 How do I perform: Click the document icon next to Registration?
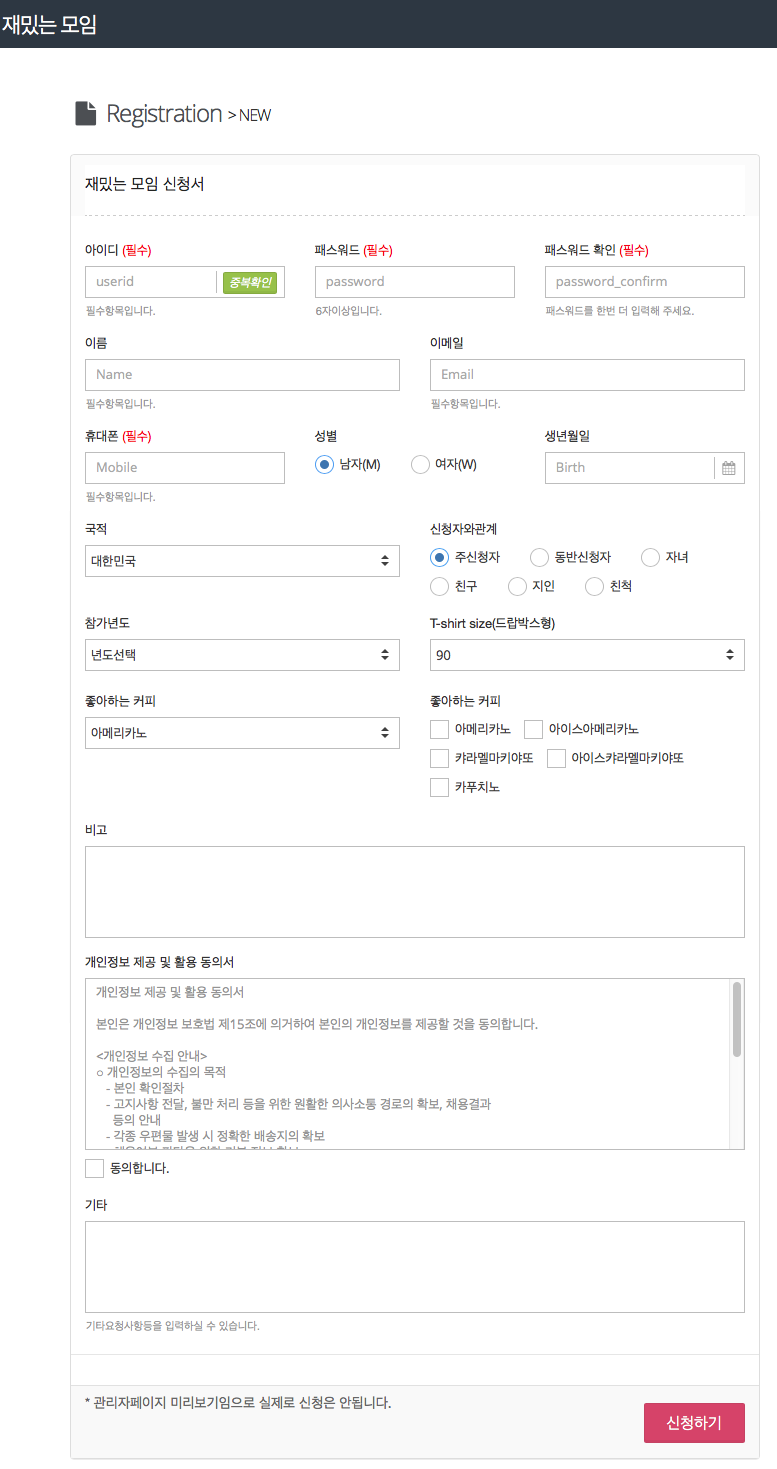tap(86, 113)
